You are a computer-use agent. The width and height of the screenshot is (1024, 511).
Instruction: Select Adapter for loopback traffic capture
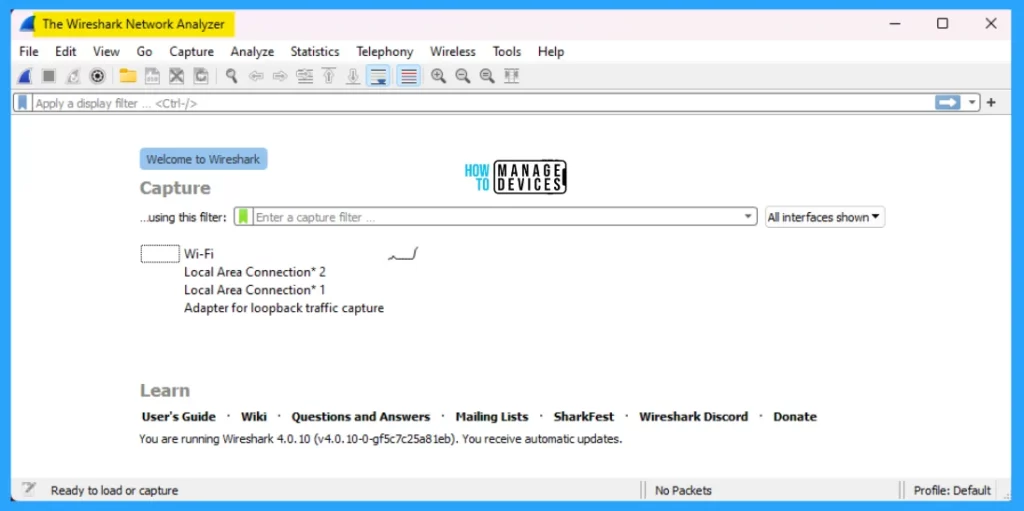pyautogui.click(x=284, y=308)
